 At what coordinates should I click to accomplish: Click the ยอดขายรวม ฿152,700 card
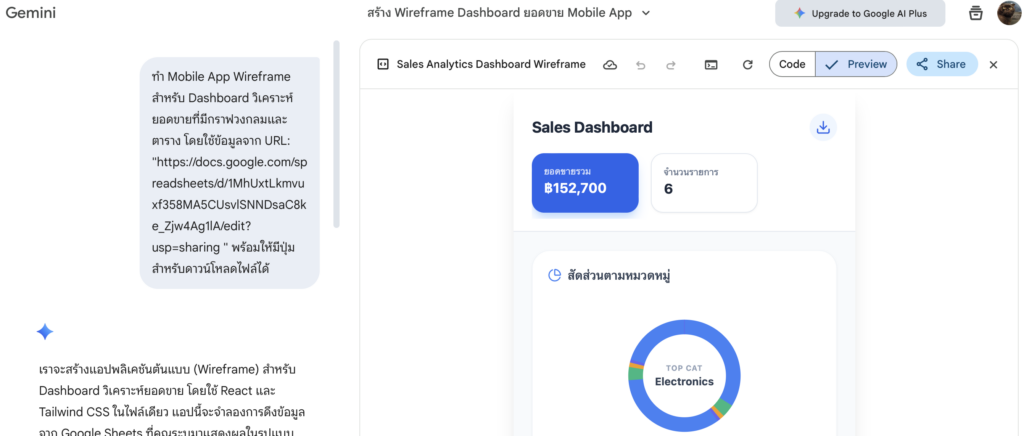pyautogui.click(x=585, y=183)
